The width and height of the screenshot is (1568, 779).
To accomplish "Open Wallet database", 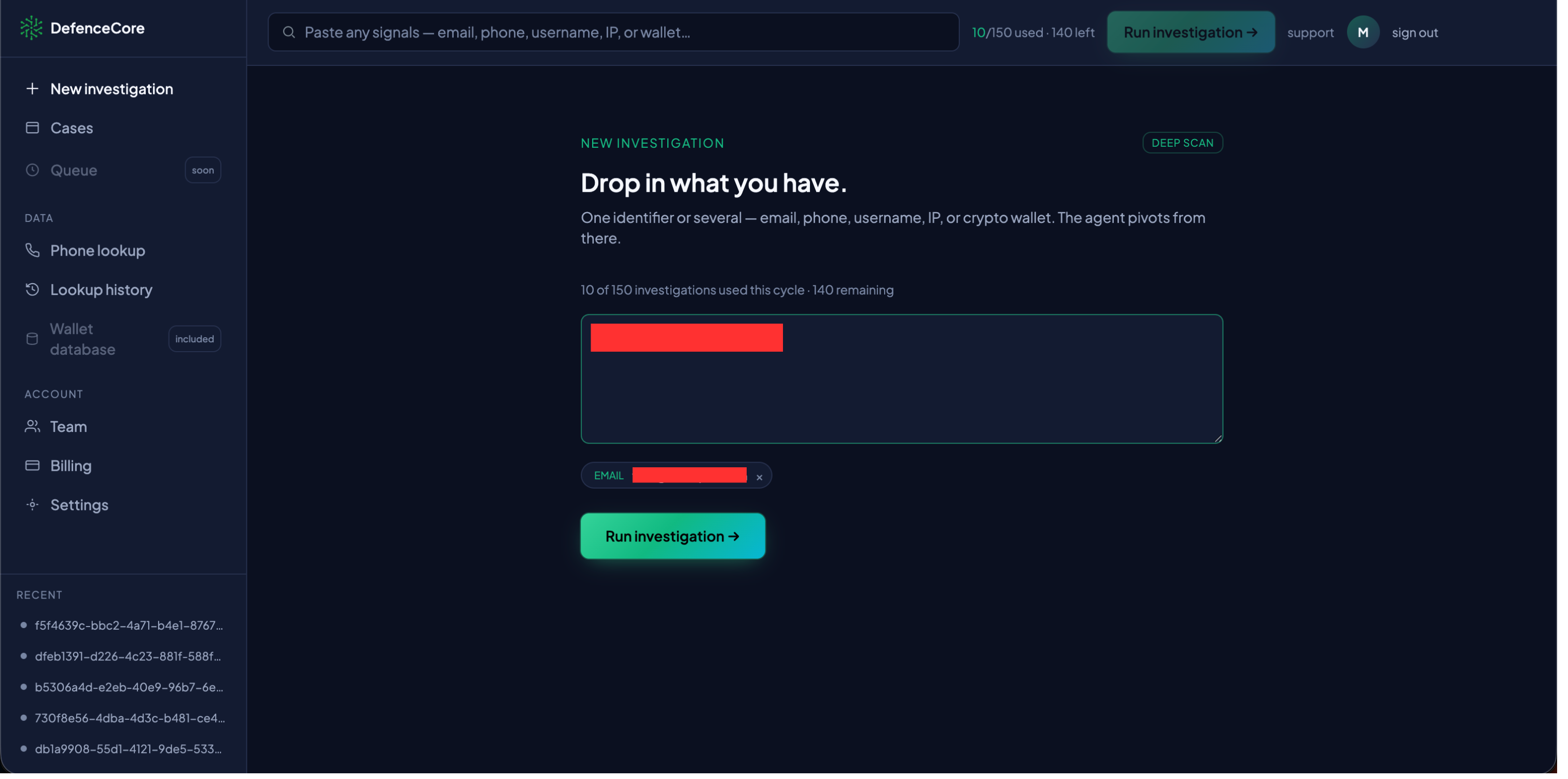I will [x=124, y=340].
